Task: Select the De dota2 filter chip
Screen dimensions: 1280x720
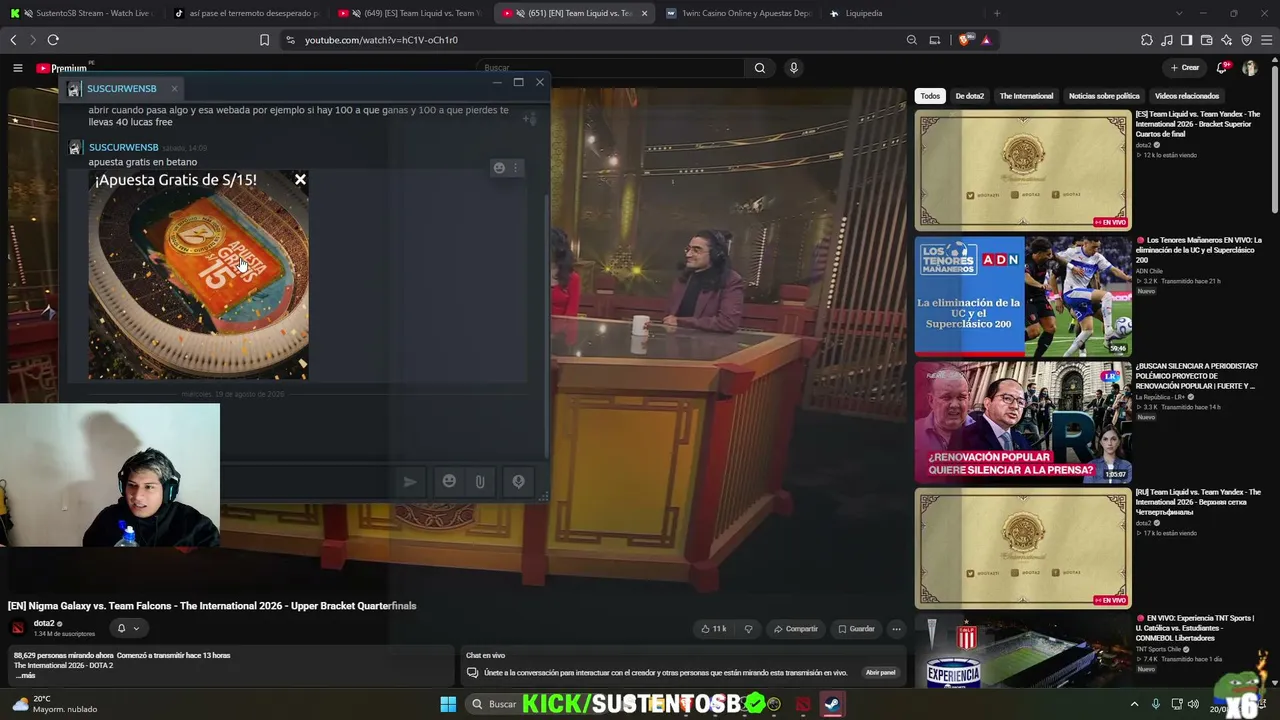Action: point(970,96)
